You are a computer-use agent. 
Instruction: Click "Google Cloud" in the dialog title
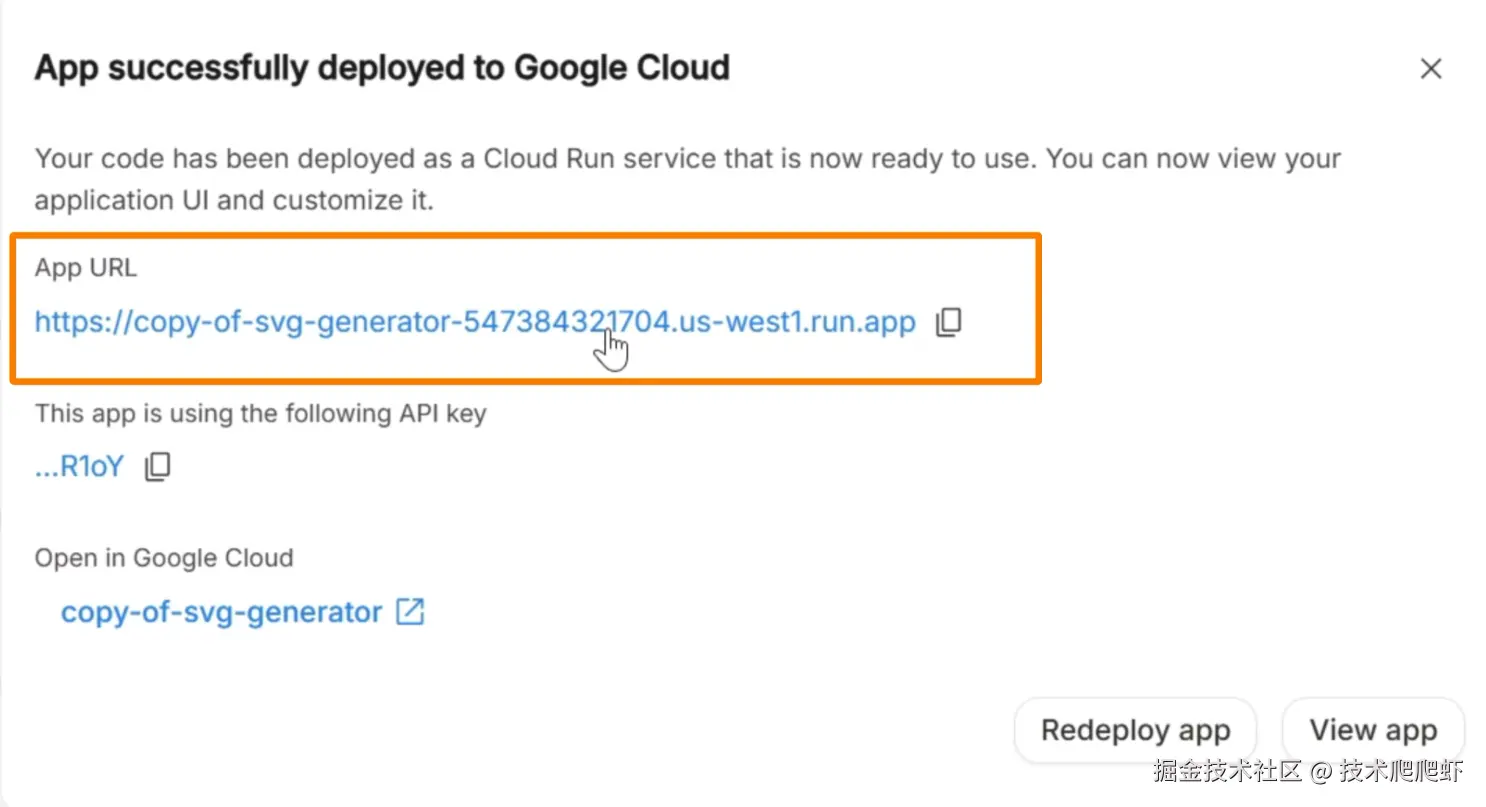tap(621, 68)
